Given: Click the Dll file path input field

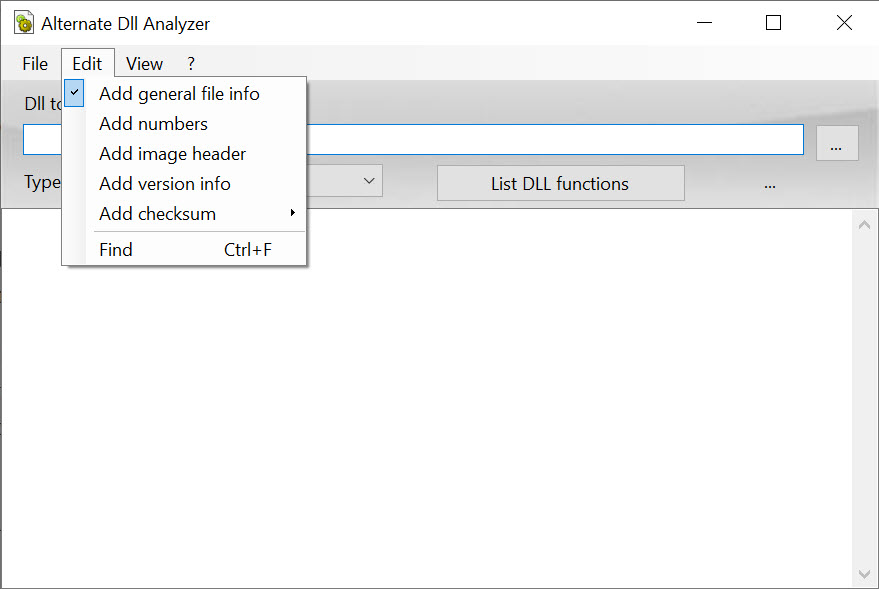Looking at the screenshot, I should tap(413, 140).
